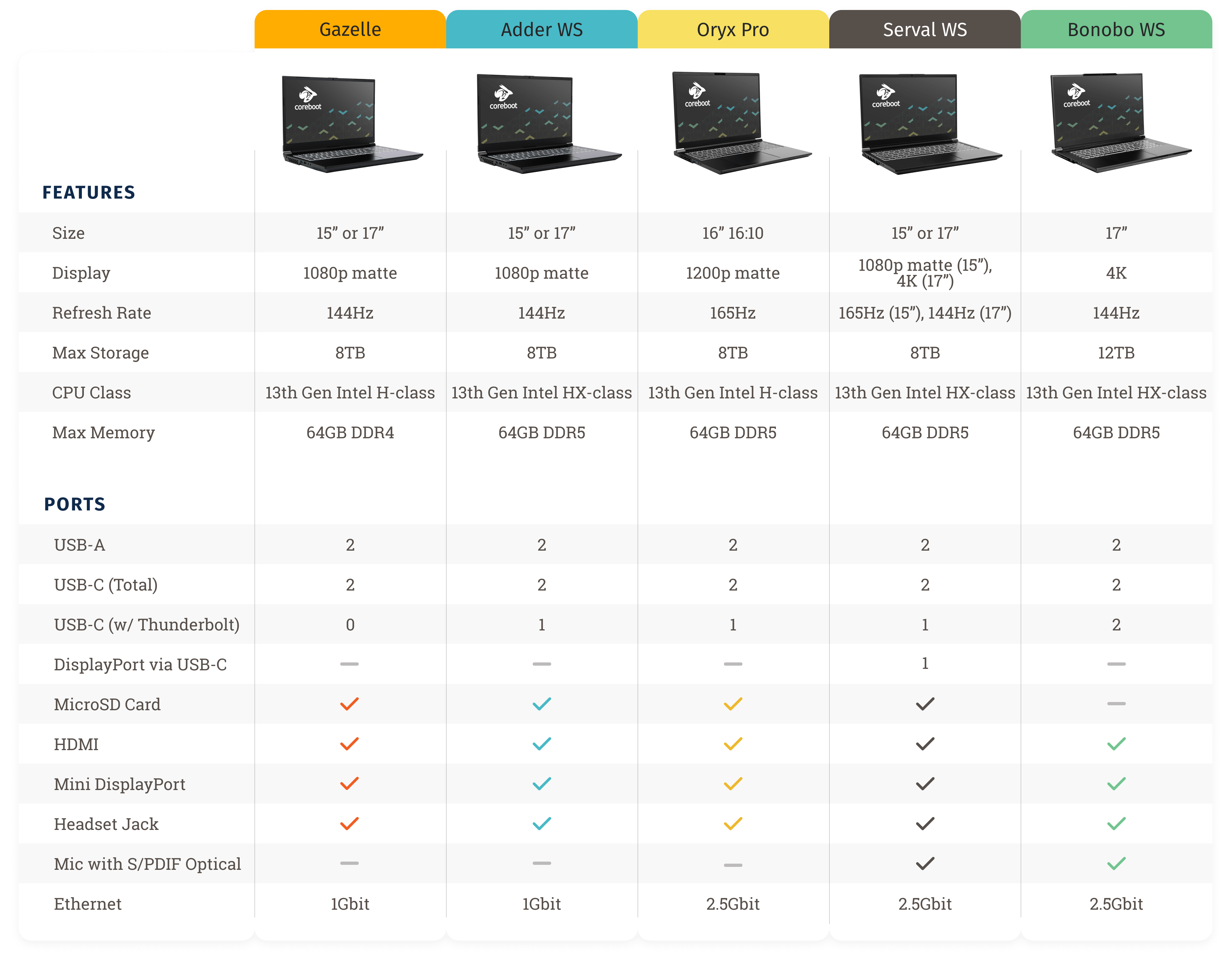Image resolution: width=1232 pixels, height=959 pixels.
Task: Click the Headset Jack checkmark for Bonobo WS
Action: coord(1116,823)
